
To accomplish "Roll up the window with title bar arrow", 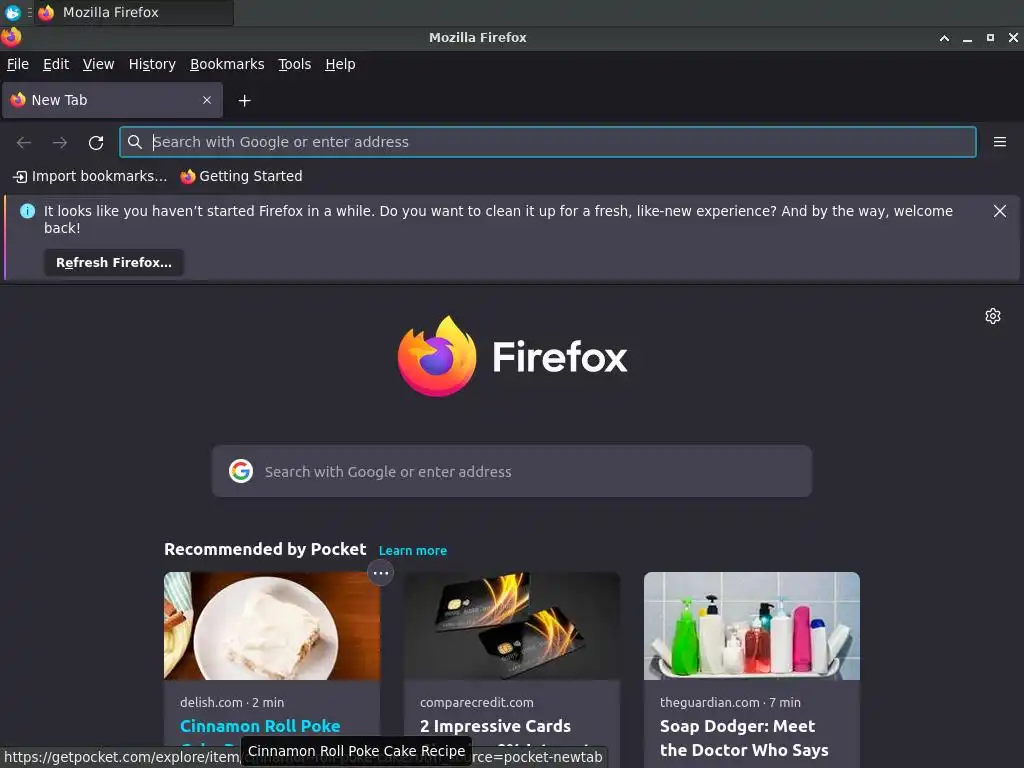I will click(944, 38).
